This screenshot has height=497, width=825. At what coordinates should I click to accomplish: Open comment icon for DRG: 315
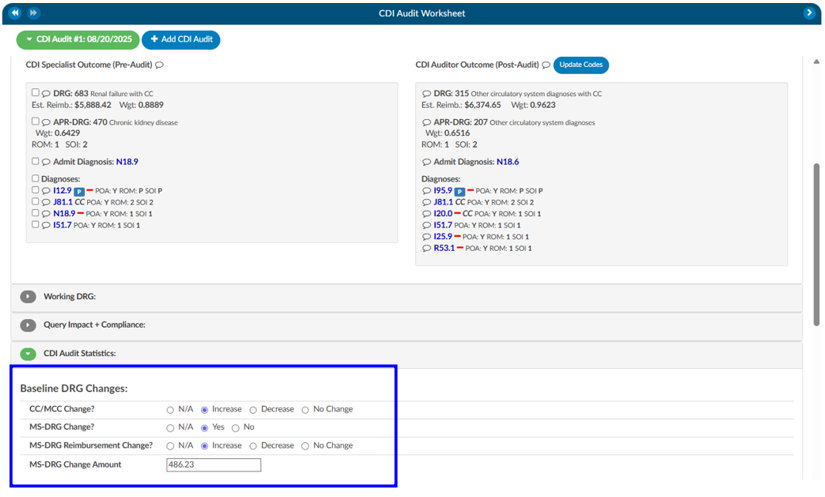coord(427,94)
